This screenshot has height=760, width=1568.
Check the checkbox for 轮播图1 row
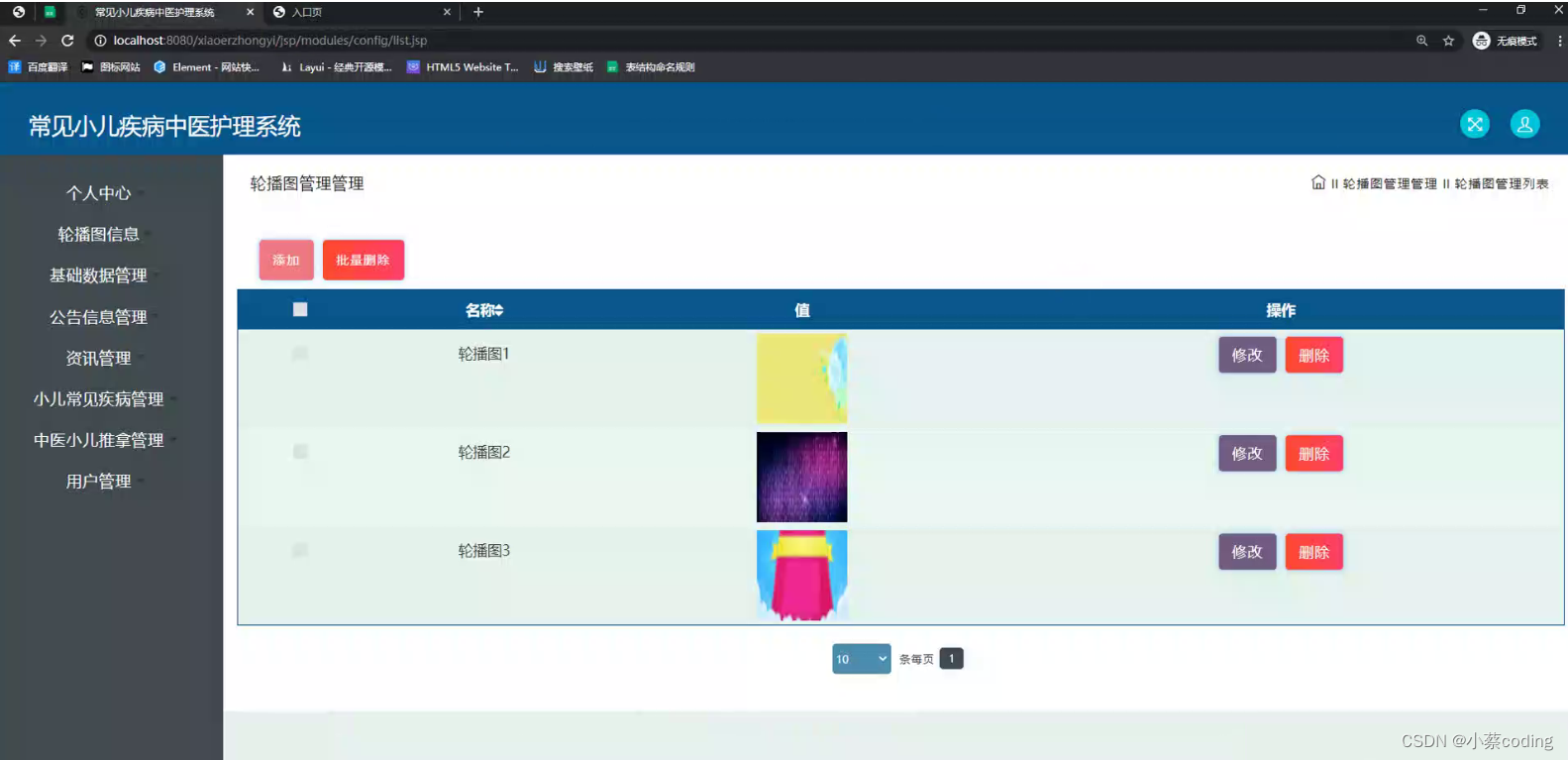click(x=300, y=353)
